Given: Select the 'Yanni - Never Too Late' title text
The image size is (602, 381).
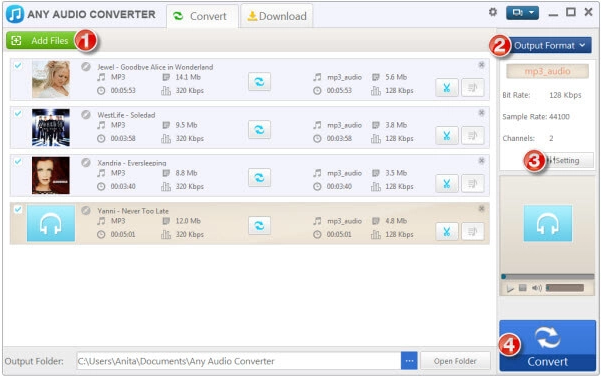Looking at the screenshot, I should pos(133,211).
